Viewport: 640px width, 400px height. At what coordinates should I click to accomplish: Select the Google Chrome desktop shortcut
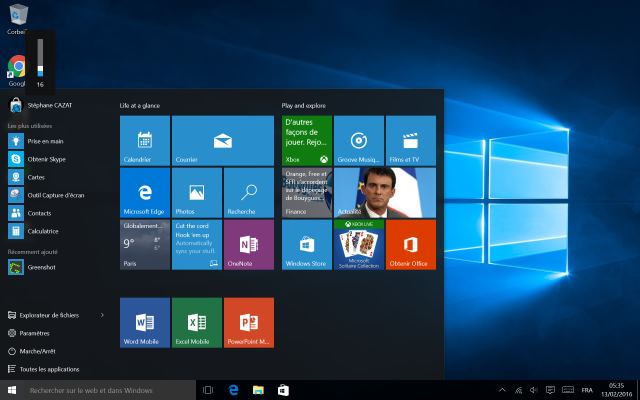16,71
